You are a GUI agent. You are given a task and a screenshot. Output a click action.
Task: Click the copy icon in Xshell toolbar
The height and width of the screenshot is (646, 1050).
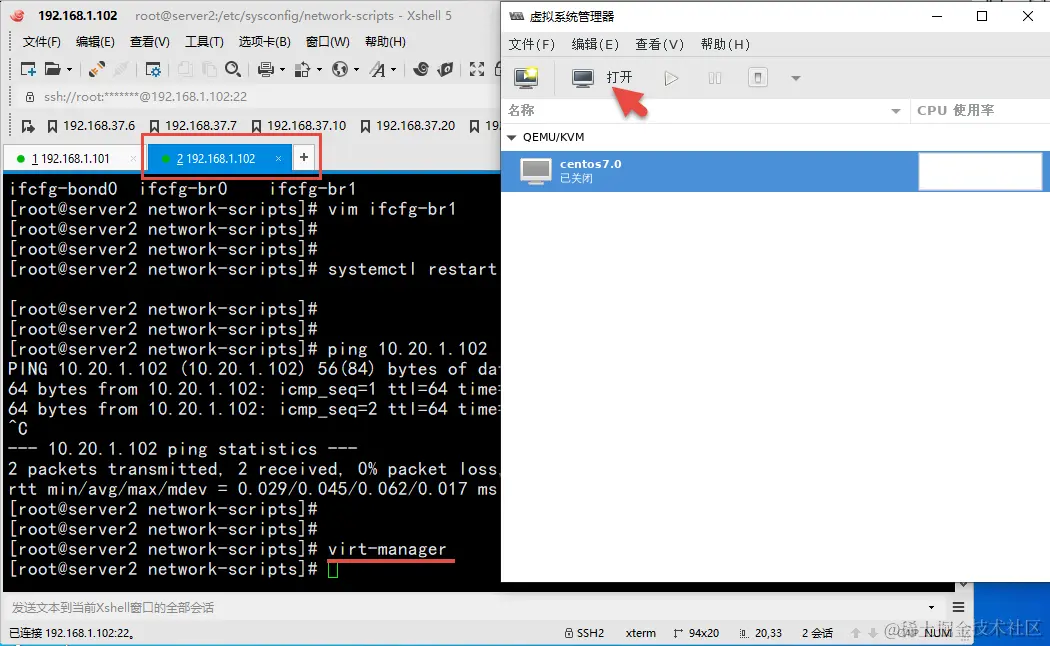point(185,69)
